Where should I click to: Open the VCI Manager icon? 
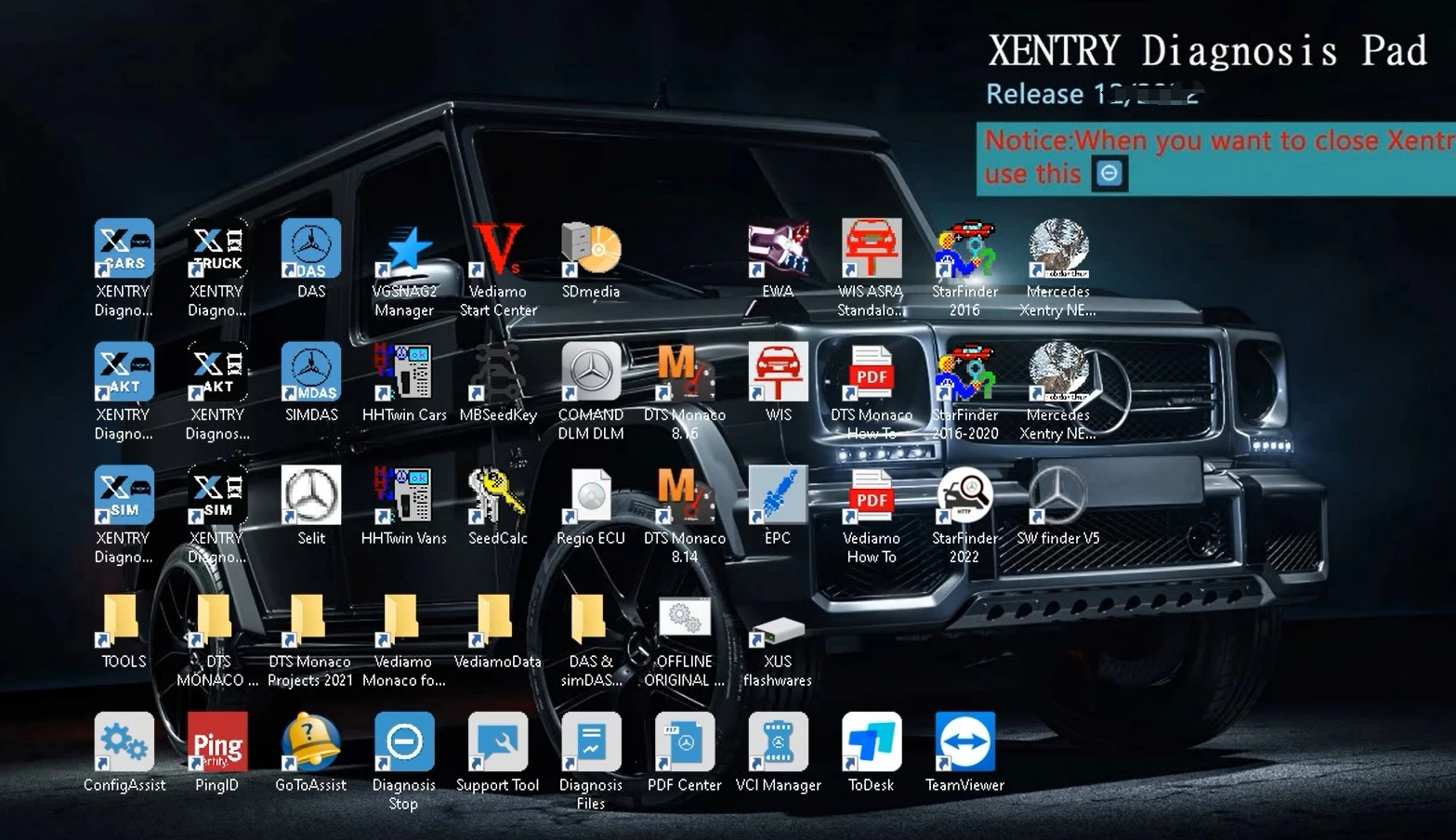(x=778, y=743)
